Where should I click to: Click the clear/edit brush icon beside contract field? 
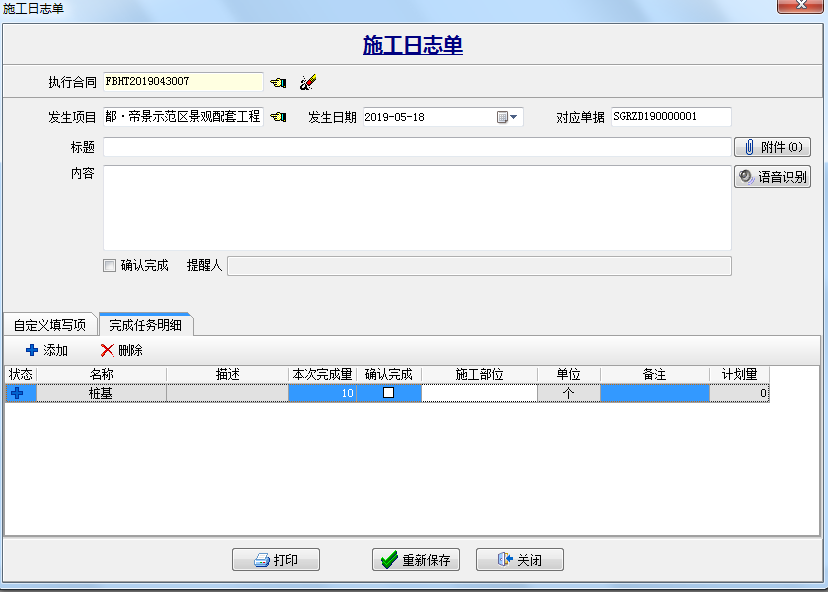tap(308, 82)
